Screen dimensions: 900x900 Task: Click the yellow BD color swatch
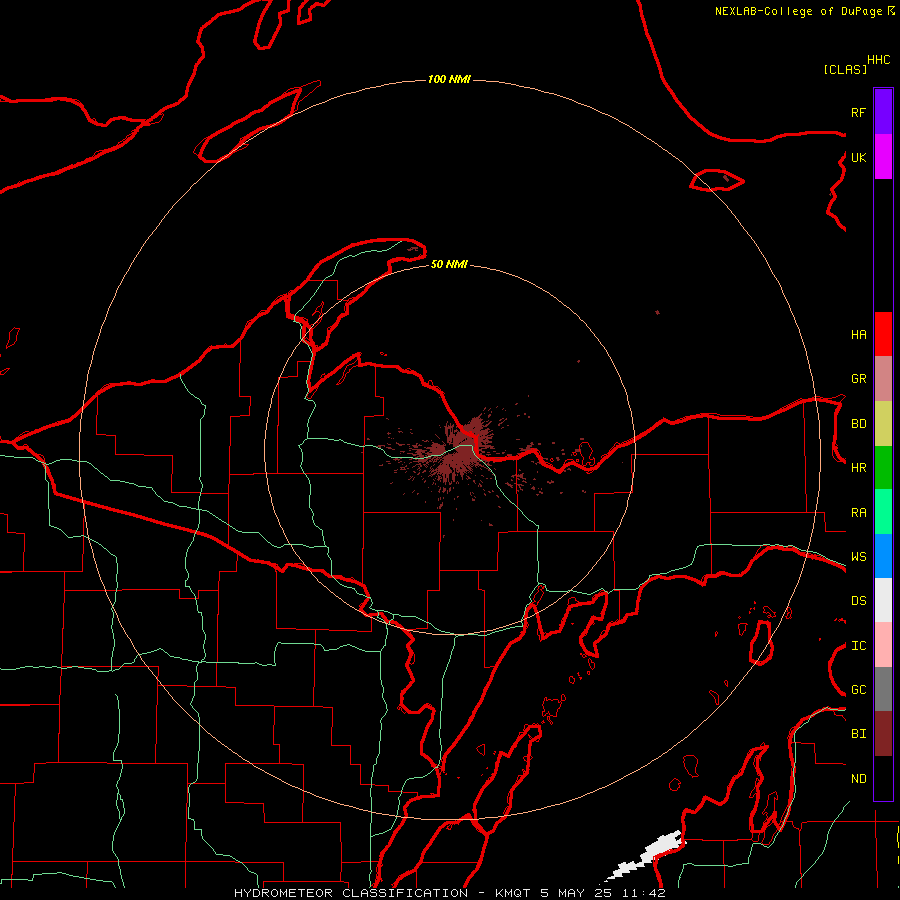coord(883,424)
